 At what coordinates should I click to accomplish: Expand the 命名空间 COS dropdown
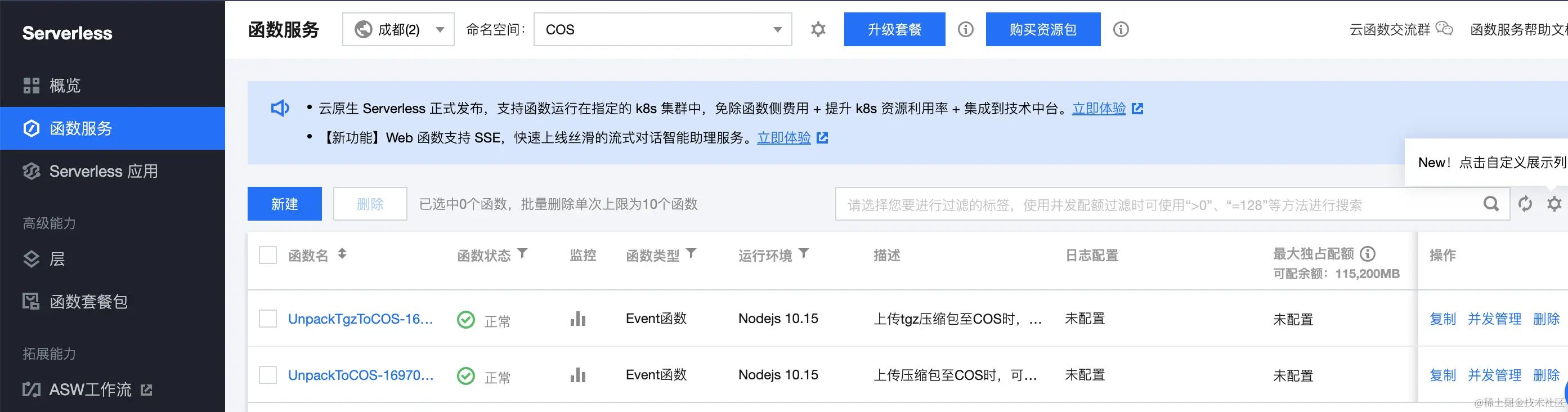[x=663, y=29]
